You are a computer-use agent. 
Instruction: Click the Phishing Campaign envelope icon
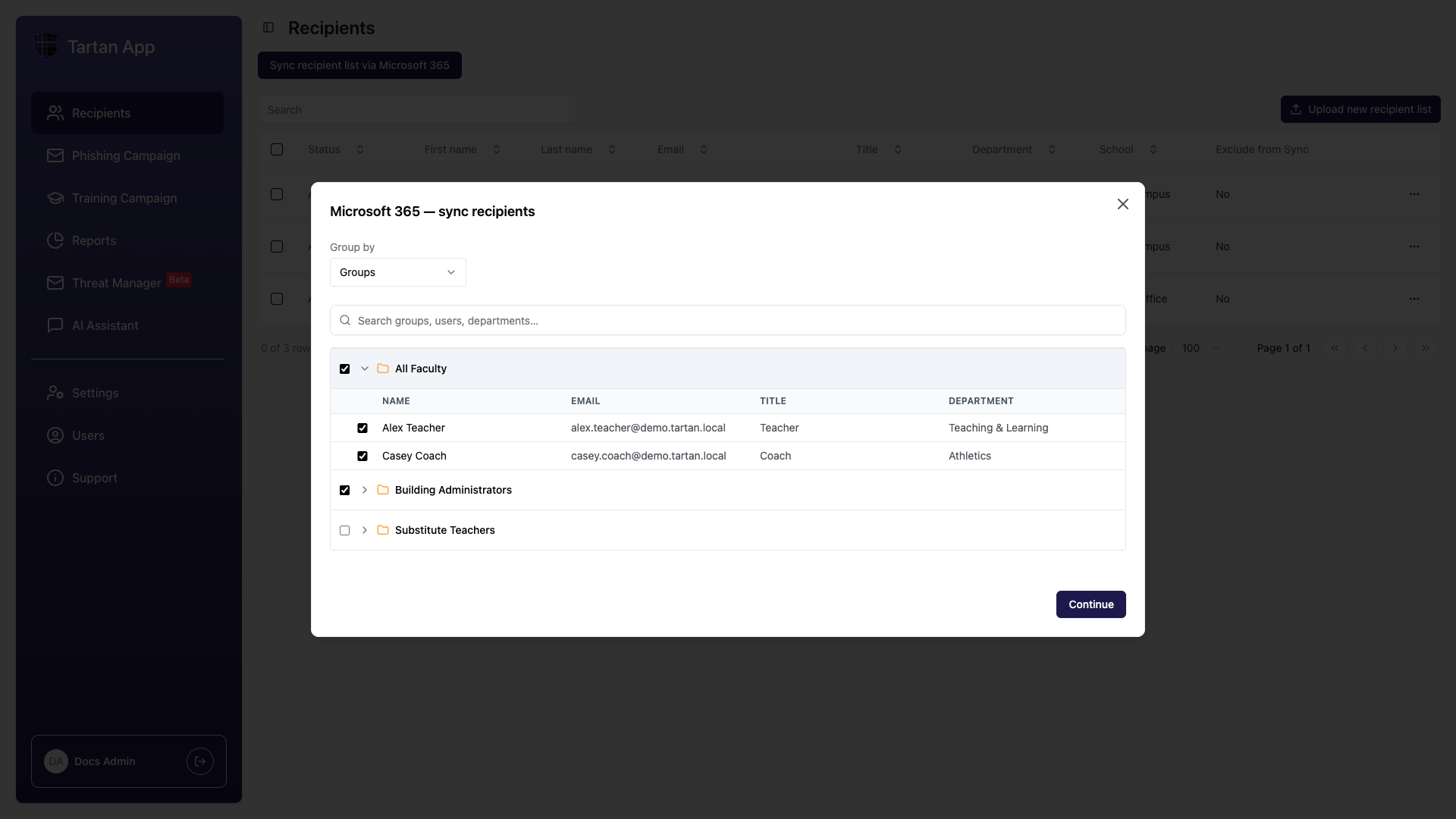55,155
